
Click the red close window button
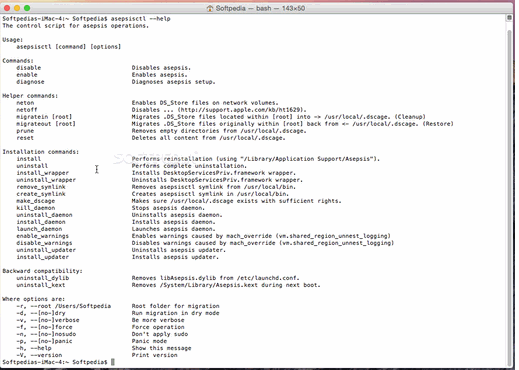click(x=7, y=8)
